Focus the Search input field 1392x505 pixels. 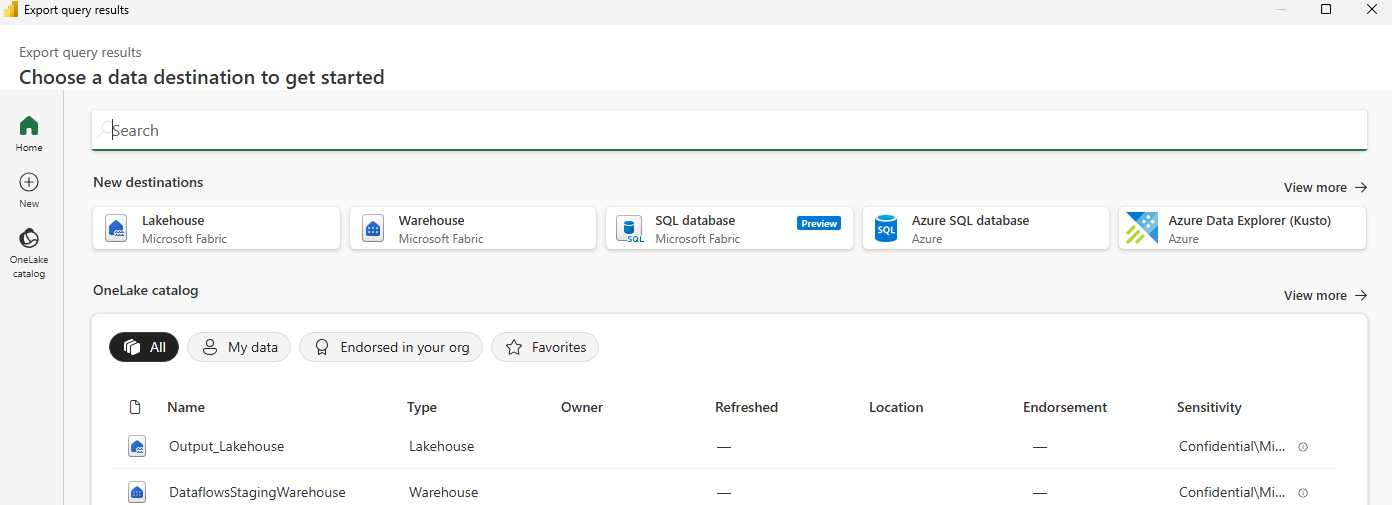[730, 130]
